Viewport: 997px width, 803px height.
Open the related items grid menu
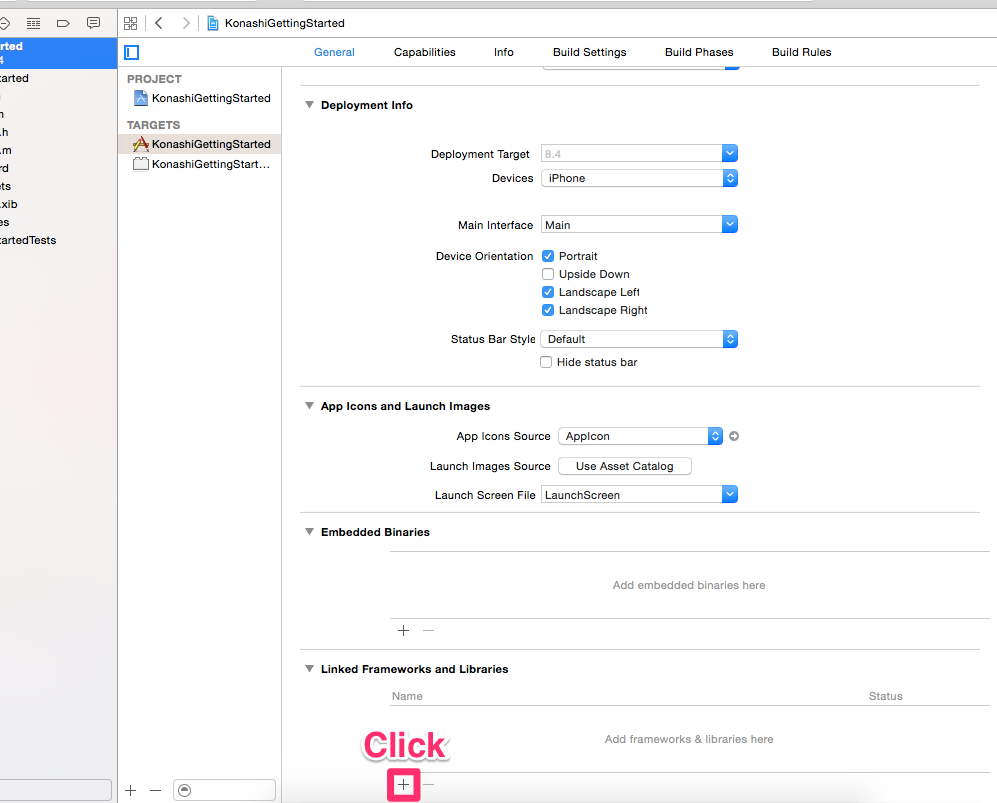pos(130,23)
